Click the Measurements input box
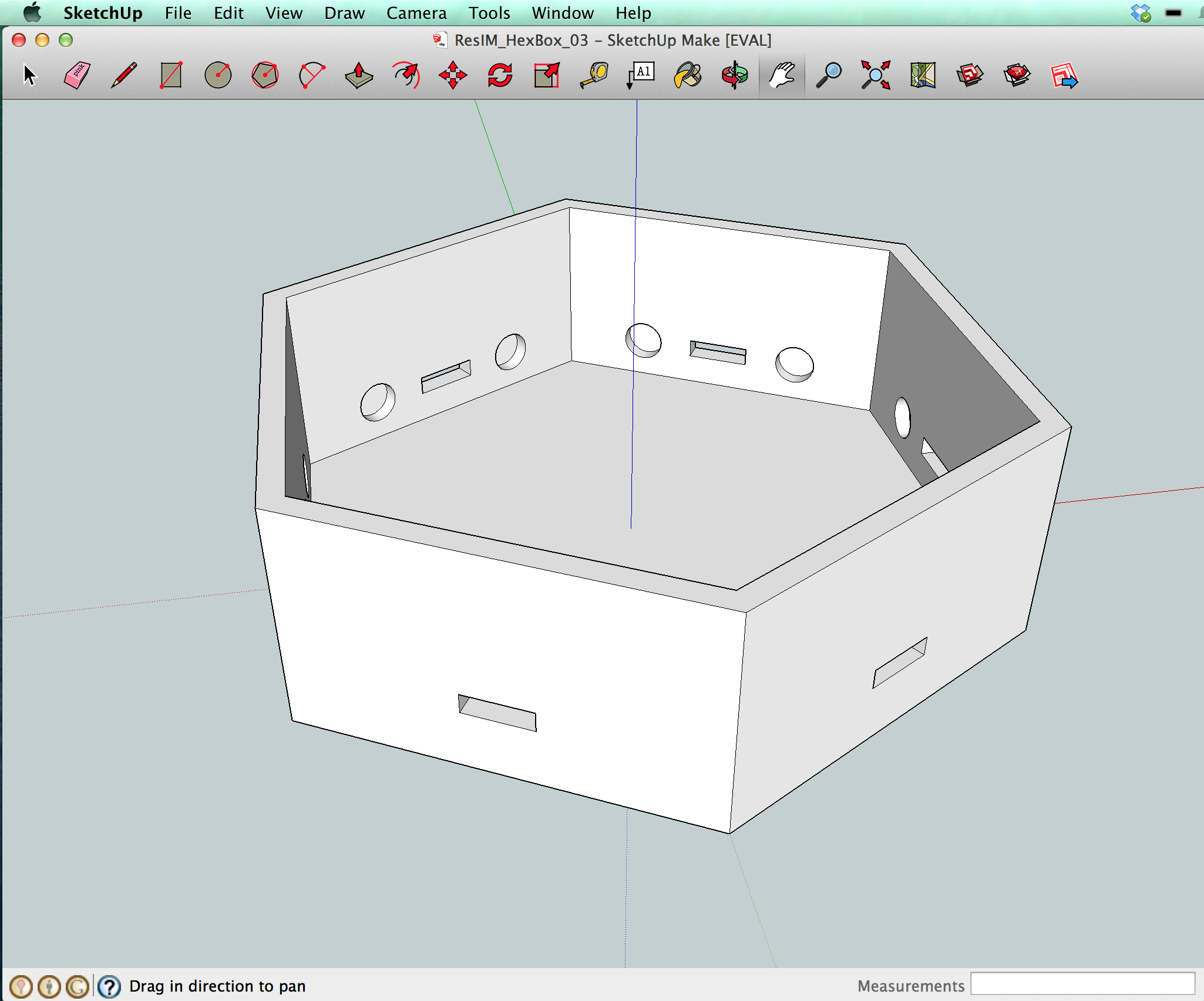The image size is (1204, 1001). (x=1082, y=984)
